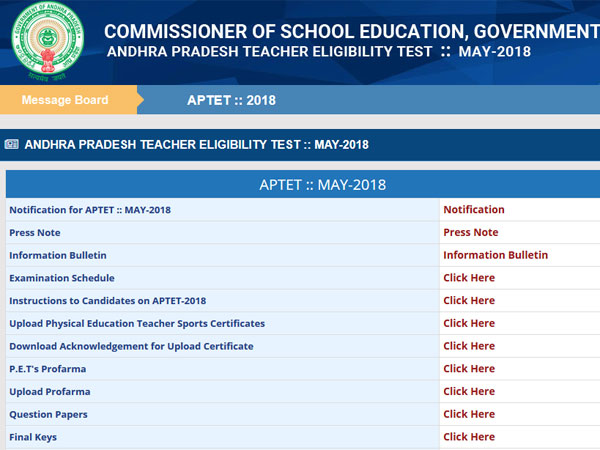Select the APTET :: 2018 tab
Image resolution: width=600 pixels, height=450 pixels.
click(231, 100)
